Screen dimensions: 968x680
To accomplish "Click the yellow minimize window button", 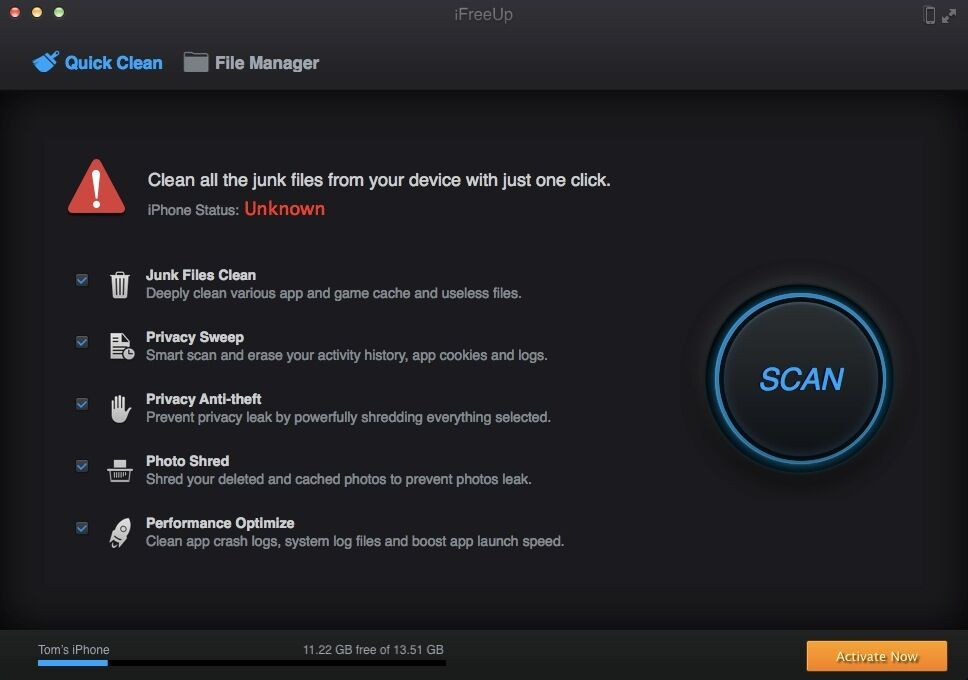I will click(x=37, y=12).
